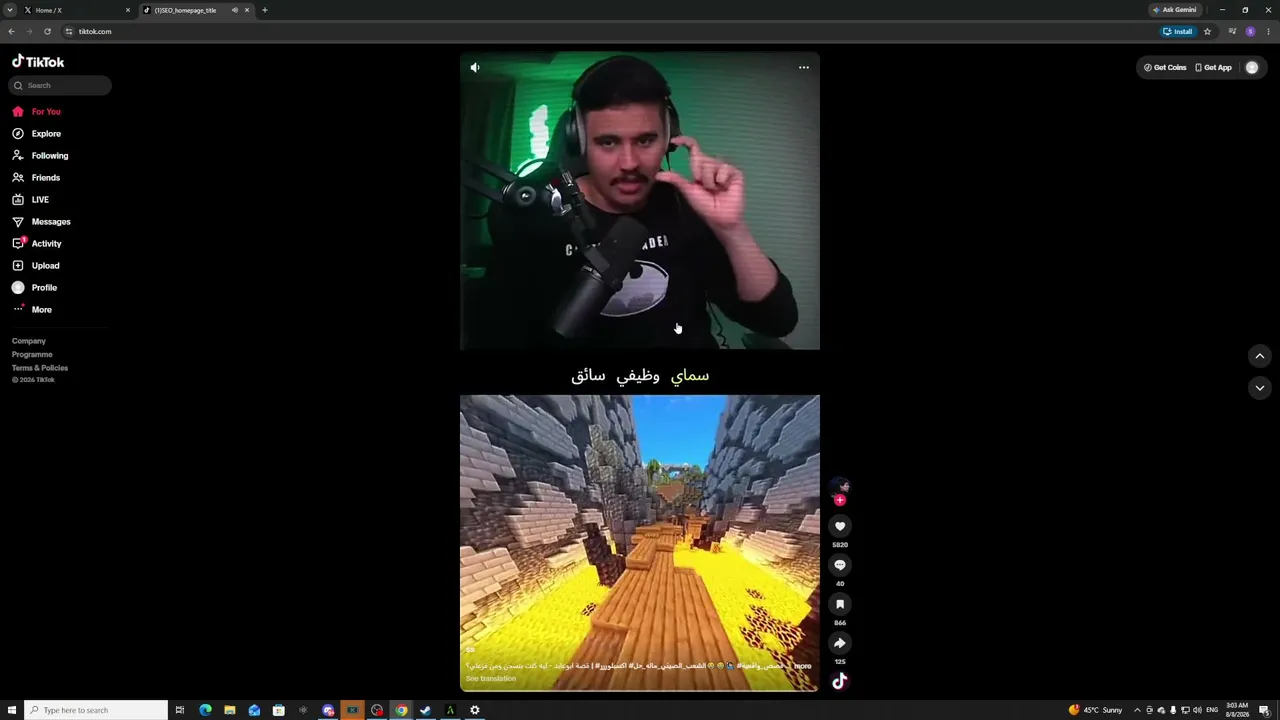
Task: Open the video's three-dot options menu
Action: (x=804, y=68)
